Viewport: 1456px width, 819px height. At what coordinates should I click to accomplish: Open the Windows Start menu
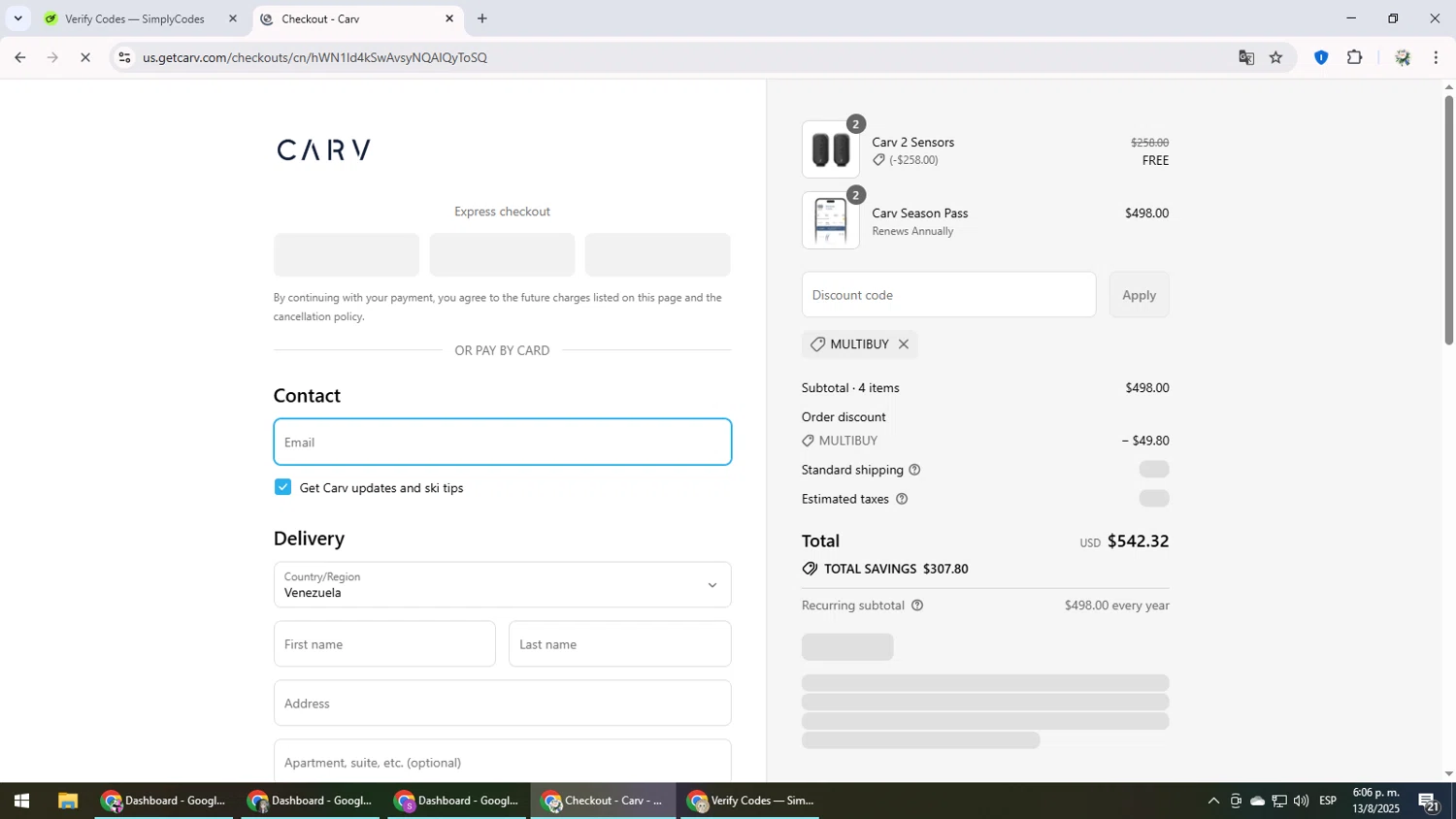[x=21, y=802]
